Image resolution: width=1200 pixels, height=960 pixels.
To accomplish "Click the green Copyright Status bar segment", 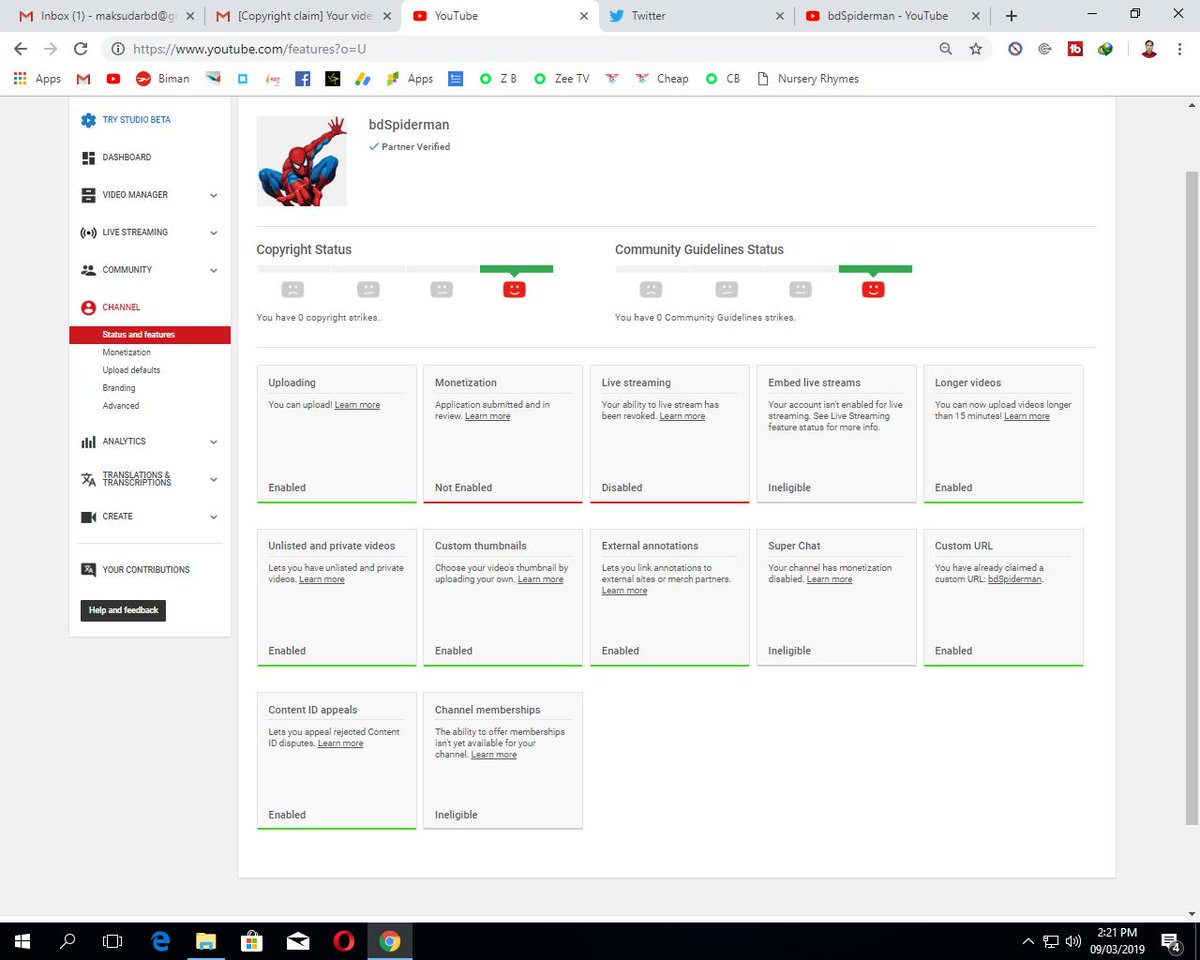I will point(516,269).
